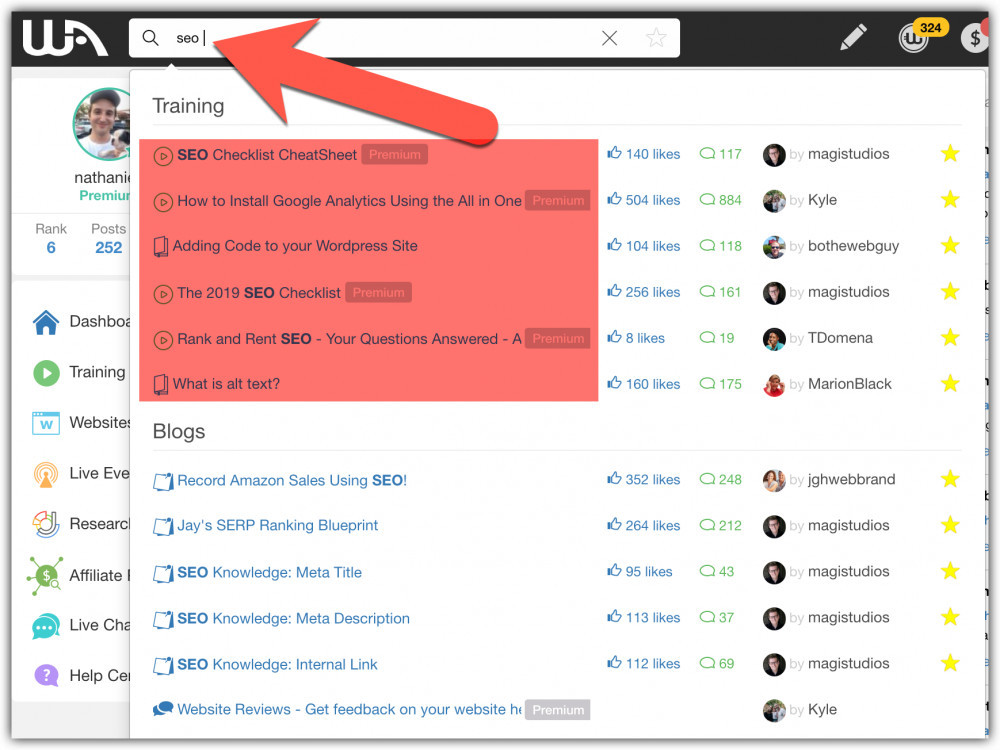Click author name TDomena
The image size is (1000, 750).
click(840, 338)
